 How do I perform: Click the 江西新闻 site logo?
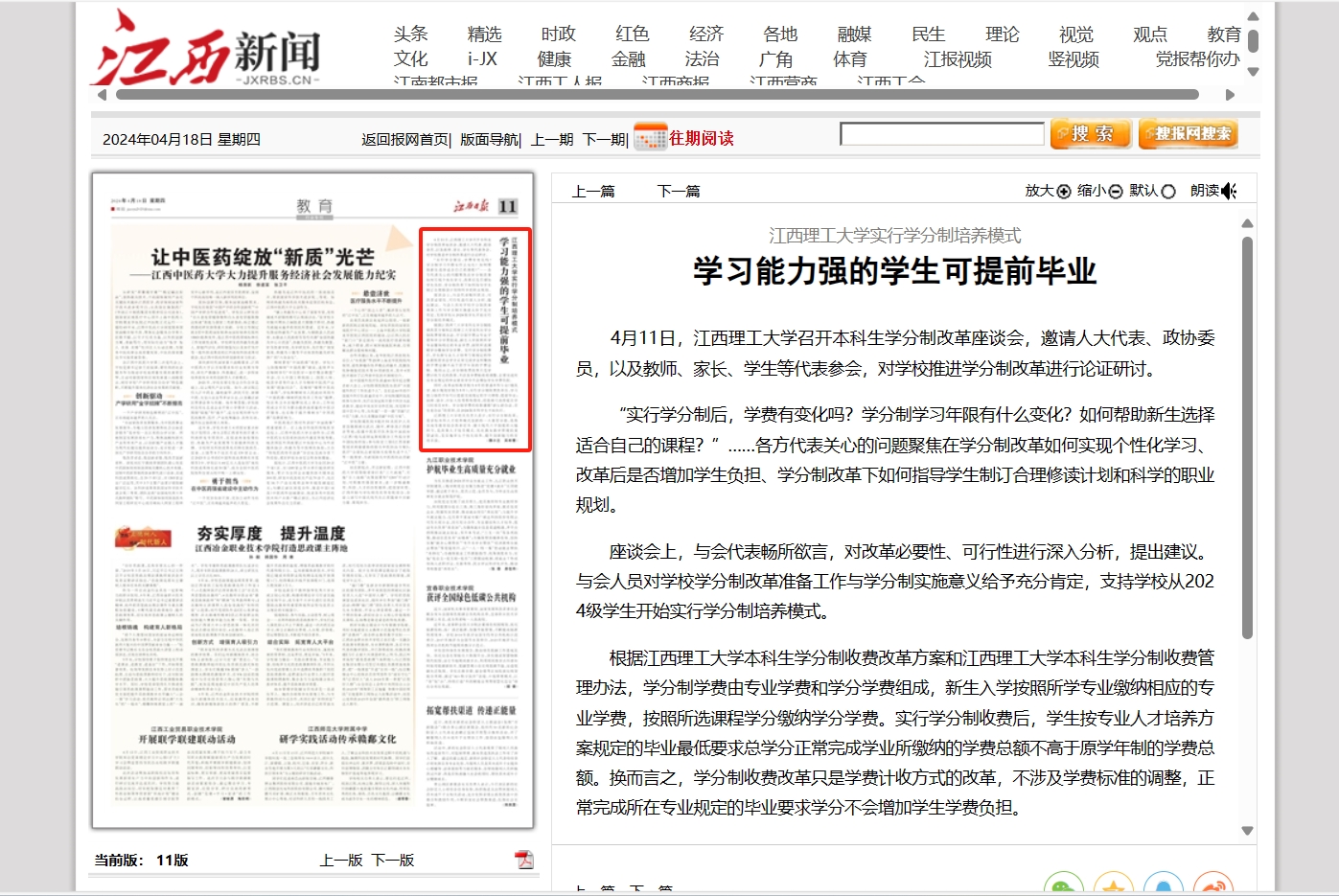point(206,50)
